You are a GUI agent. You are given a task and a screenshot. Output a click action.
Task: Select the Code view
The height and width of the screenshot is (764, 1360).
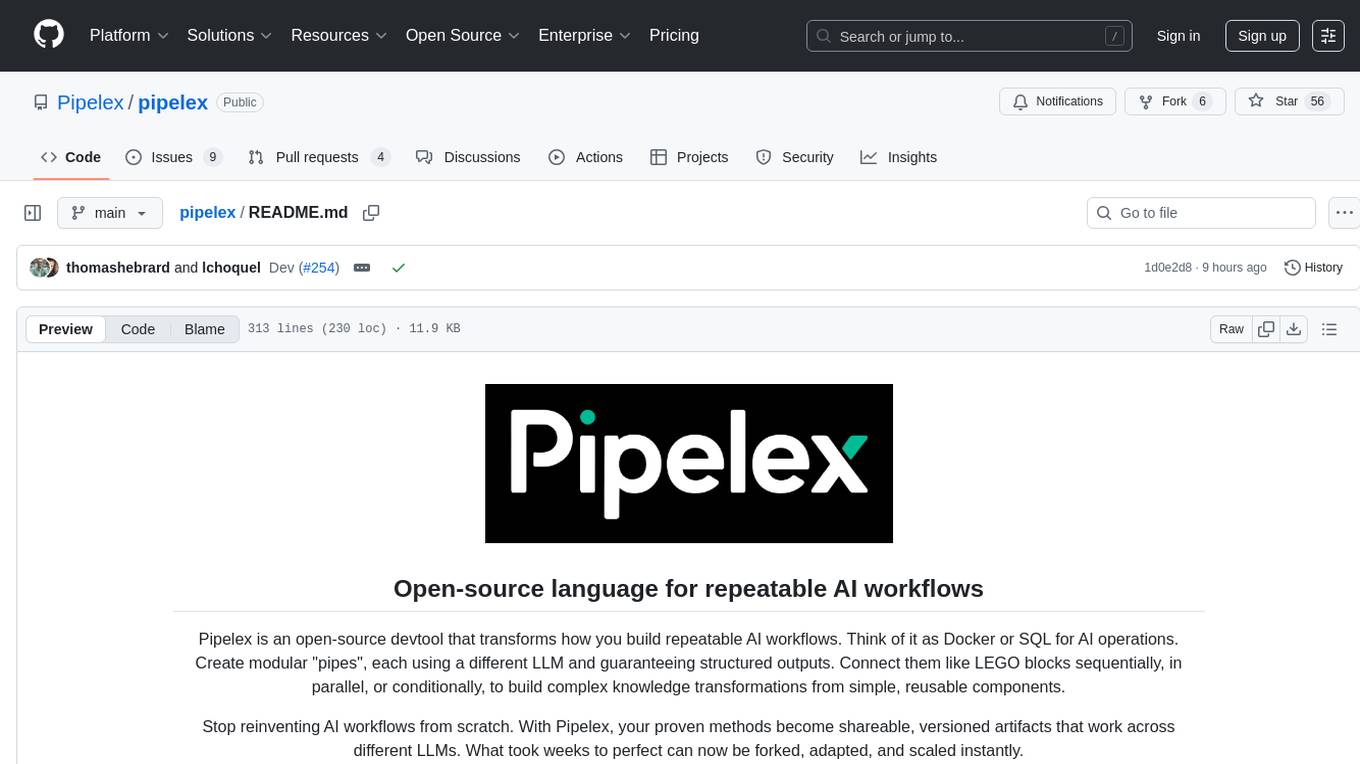138,329
